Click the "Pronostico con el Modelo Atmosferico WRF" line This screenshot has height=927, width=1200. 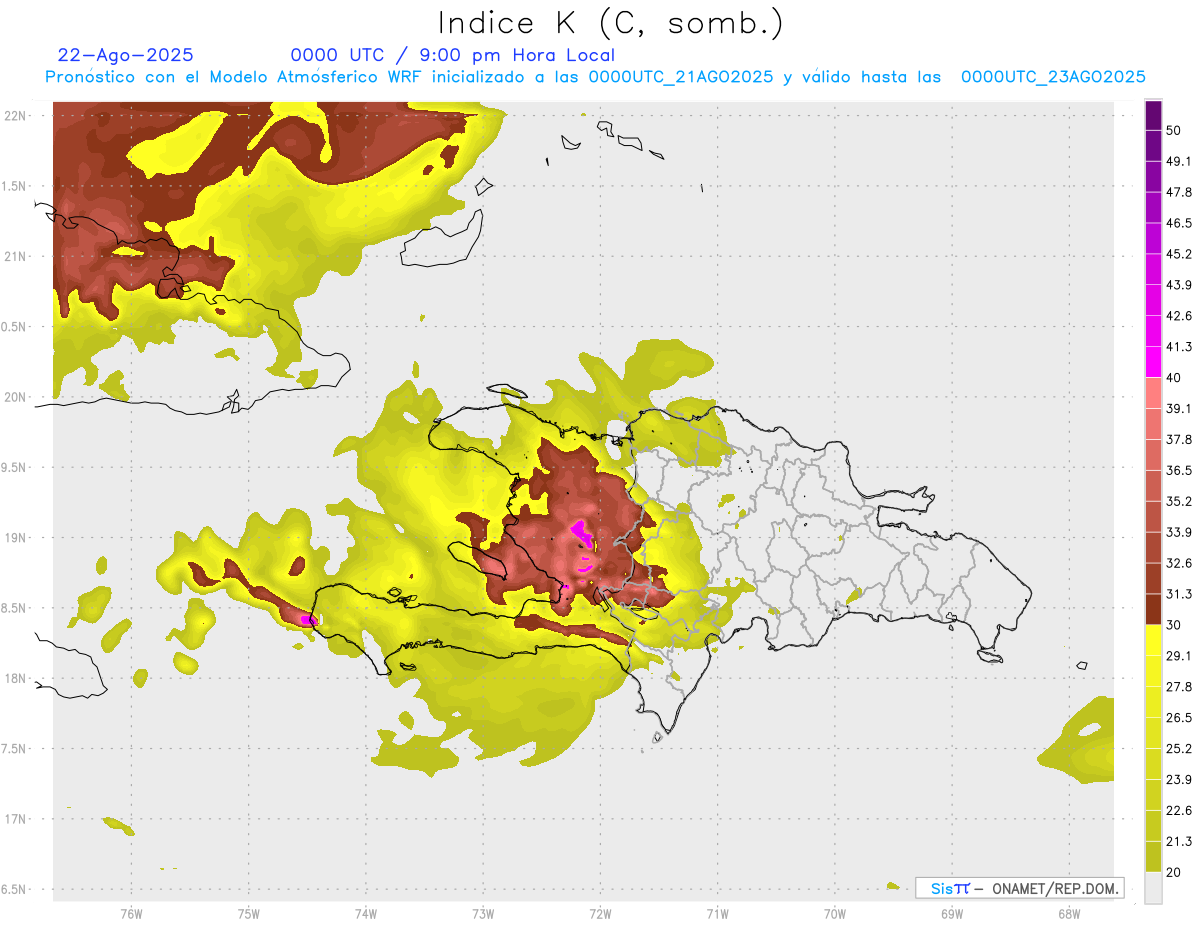pos(595,77)
